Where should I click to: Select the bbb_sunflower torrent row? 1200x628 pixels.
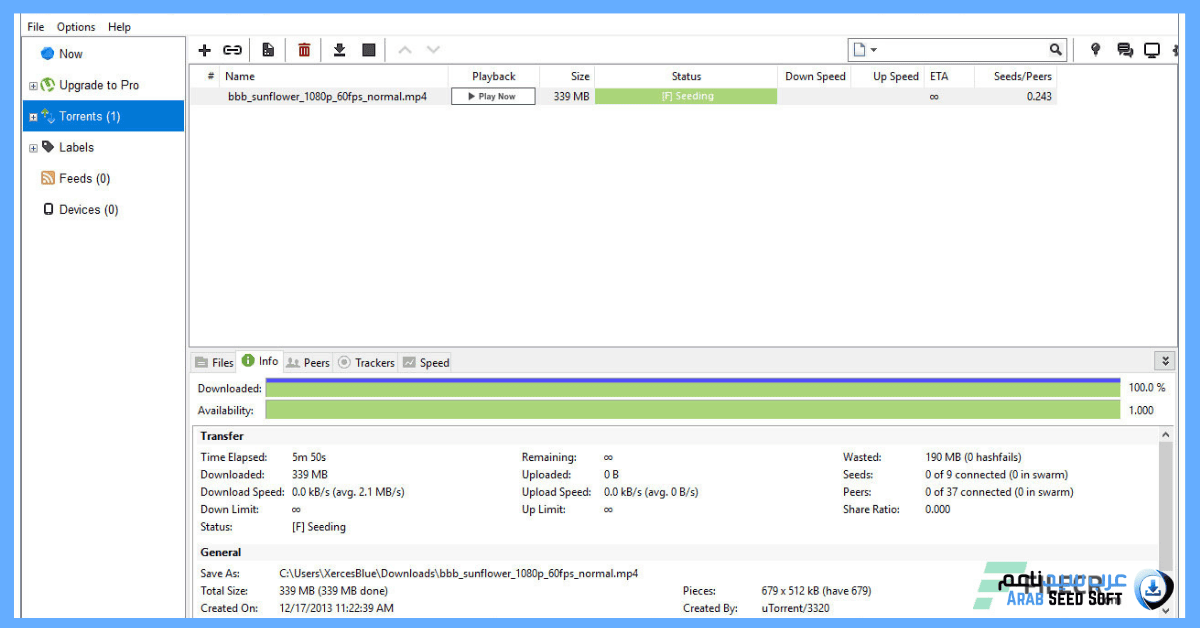point(330,96)
